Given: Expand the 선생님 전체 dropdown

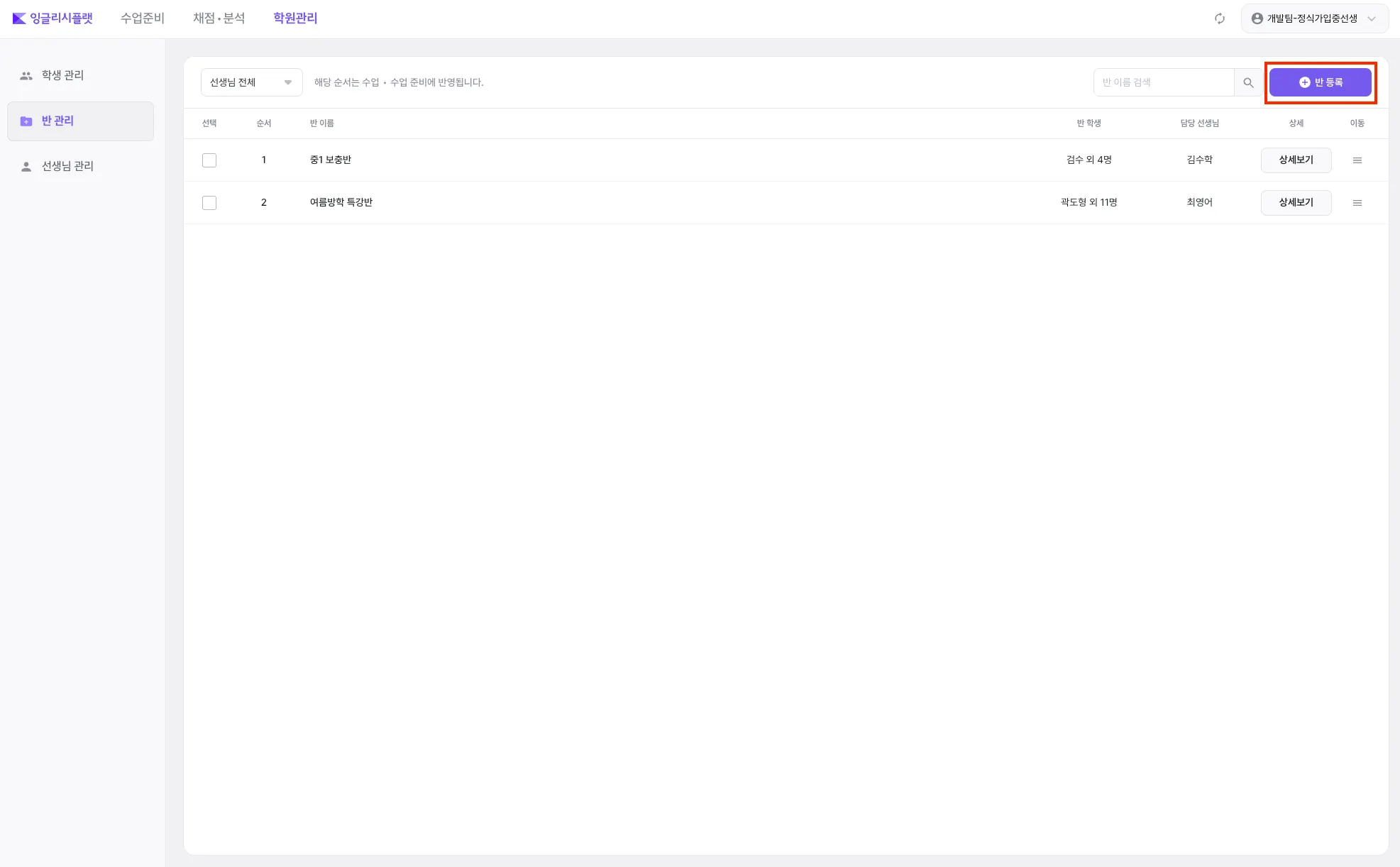Looking at the screenshot, I should click(251, 82).
